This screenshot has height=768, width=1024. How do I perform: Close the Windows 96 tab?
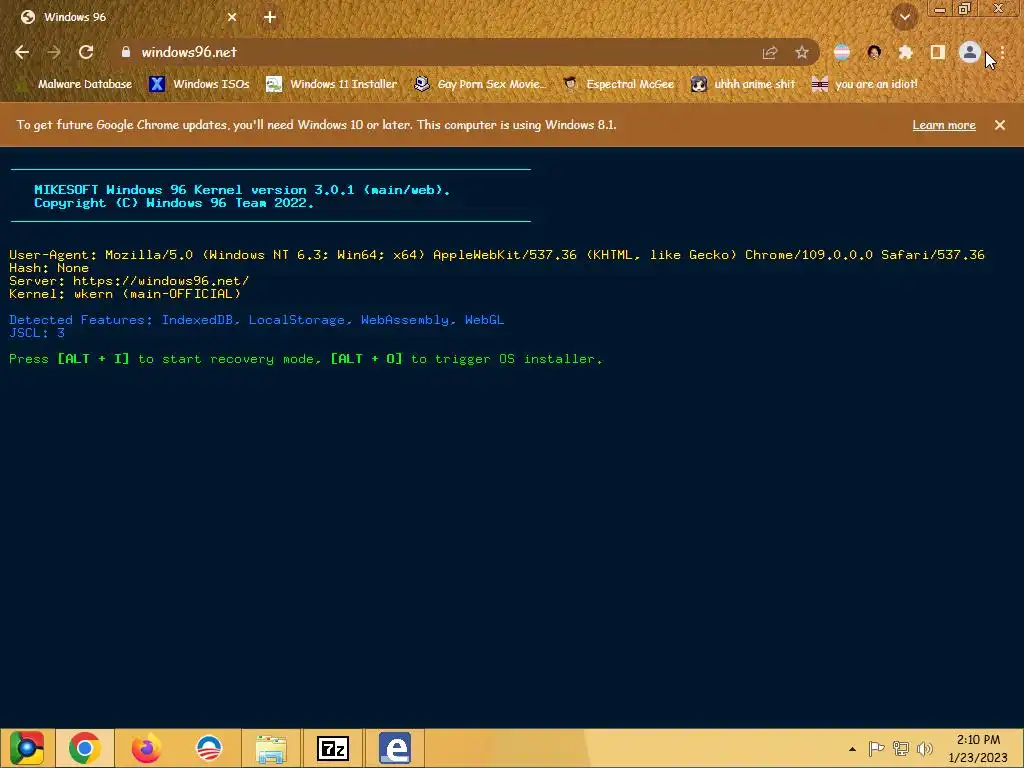[x=232, y=17]
